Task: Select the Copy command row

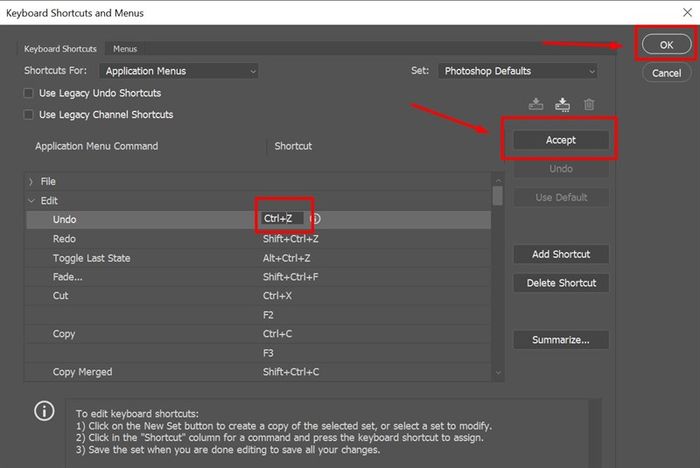Action: 258,334
